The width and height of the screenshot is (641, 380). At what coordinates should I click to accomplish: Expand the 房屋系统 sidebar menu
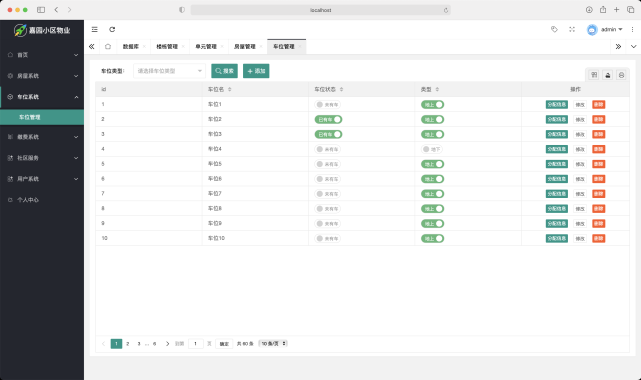42,76
